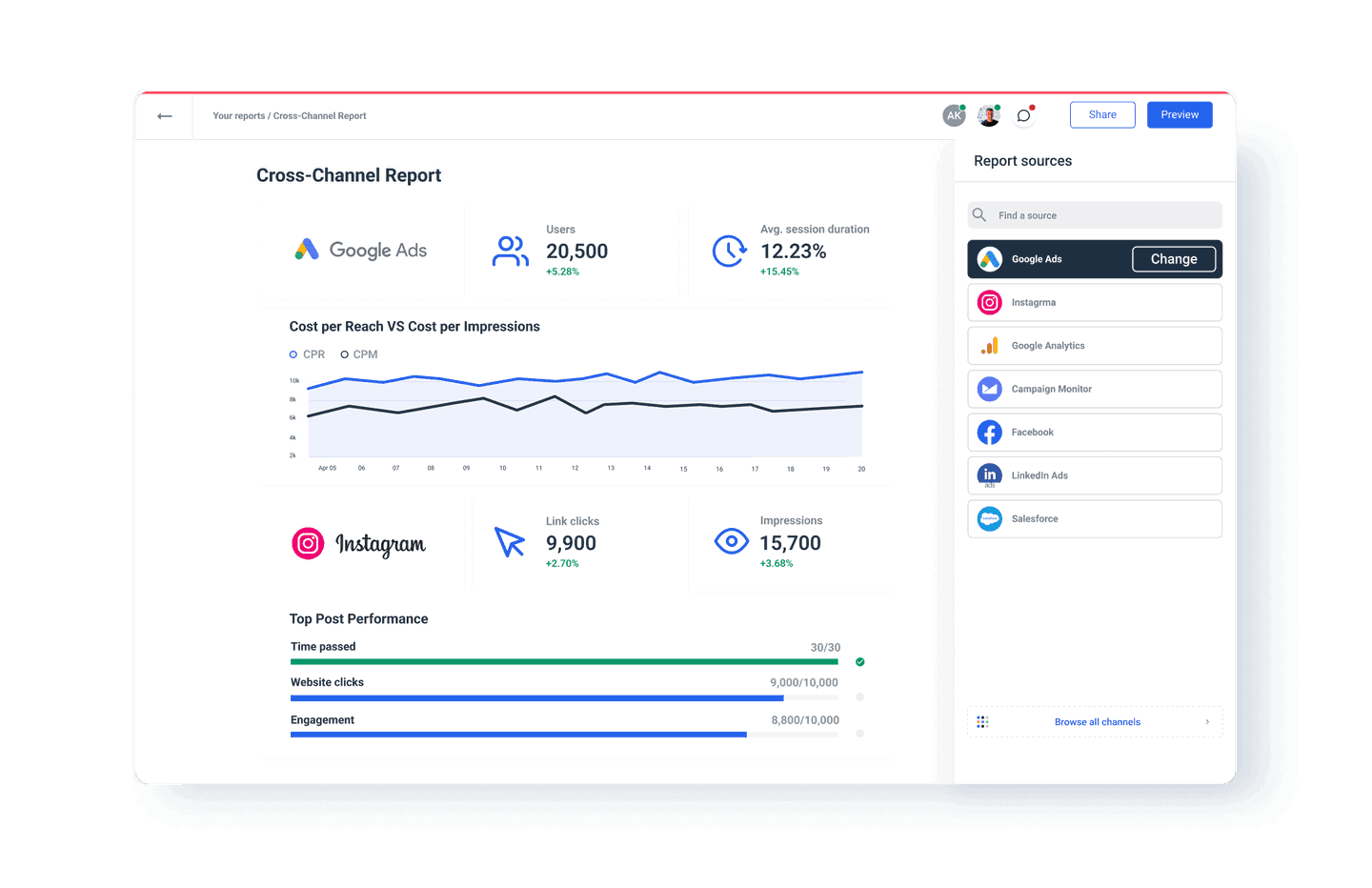The image size is (1372, 888).
Task: Select the Google Ads icon in Report sources
Action: click(989, 258)
